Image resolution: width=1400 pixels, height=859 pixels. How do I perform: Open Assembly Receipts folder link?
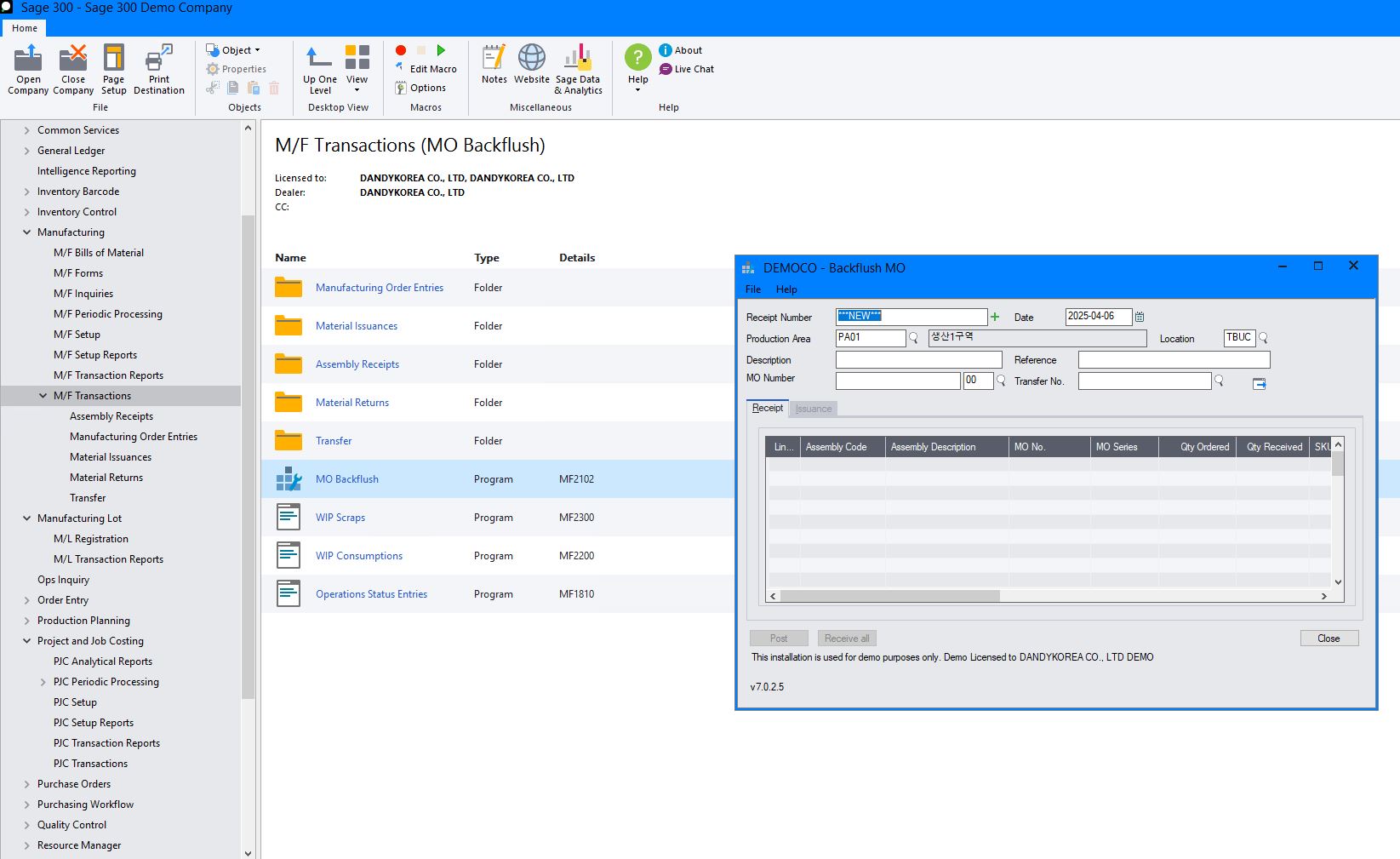click(x=357, y=364)
